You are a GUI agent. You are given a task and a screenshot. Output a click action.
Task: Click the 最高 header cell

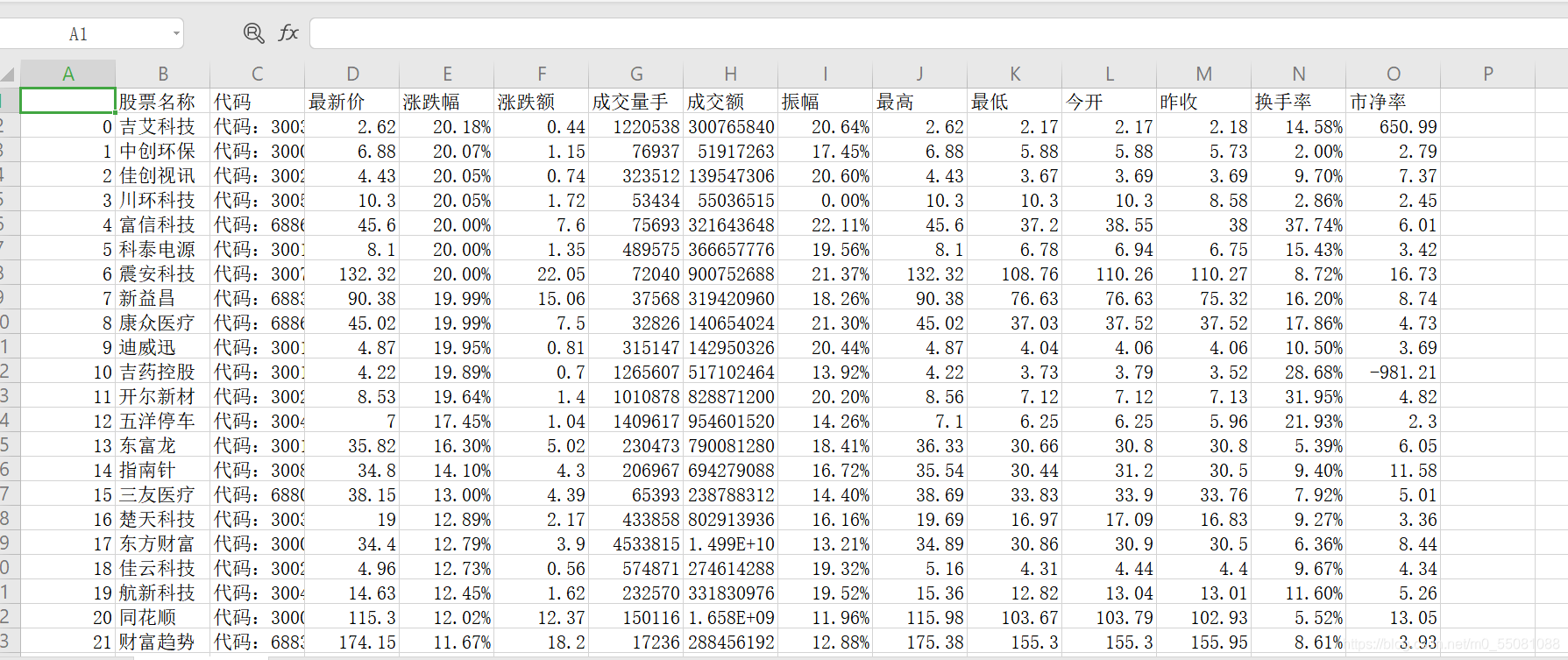tap(920, 102)
